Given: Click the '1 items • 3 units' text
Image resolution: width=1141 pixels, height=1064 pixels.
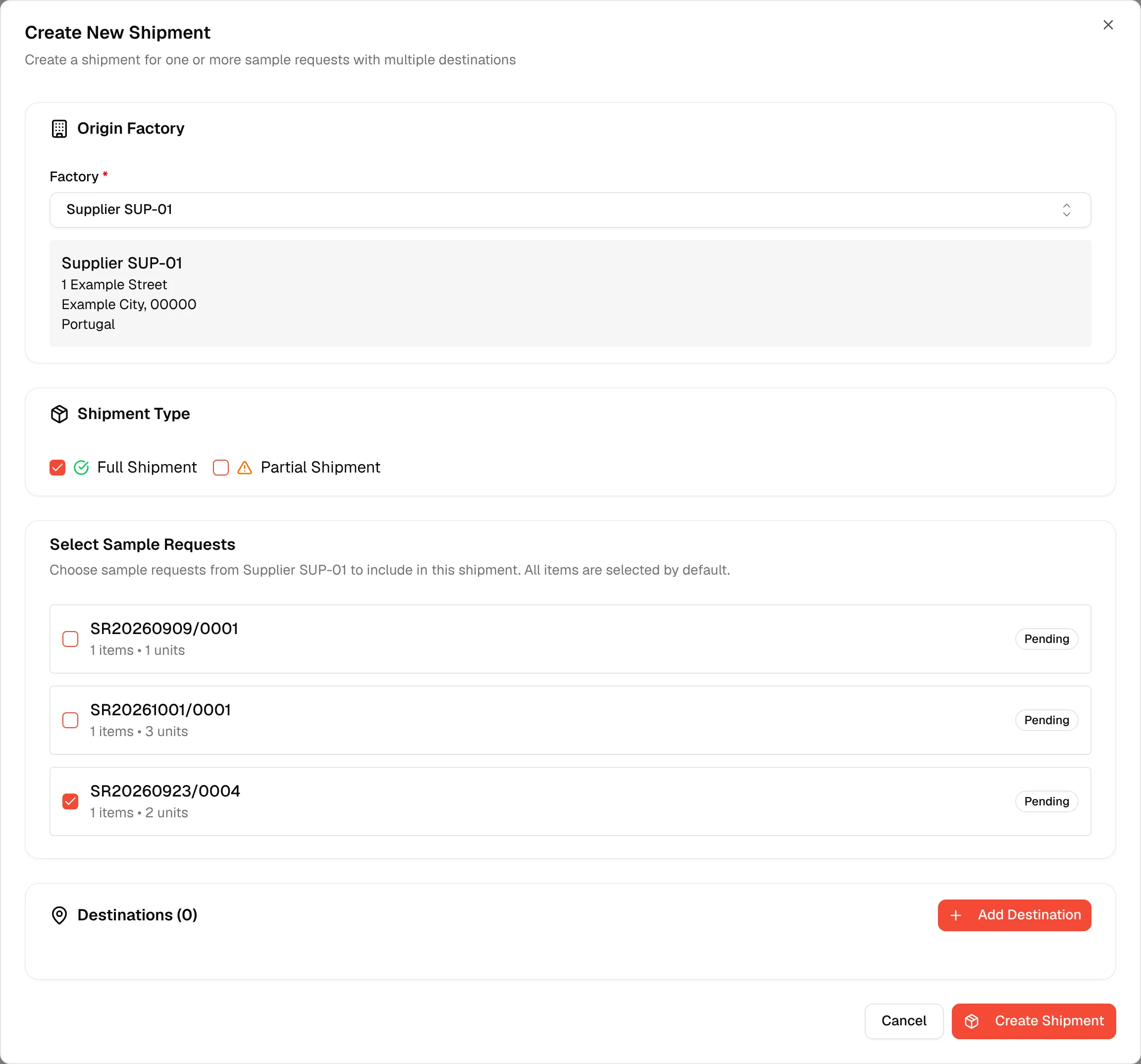Looking at the screenshot, I should [139, 732].
